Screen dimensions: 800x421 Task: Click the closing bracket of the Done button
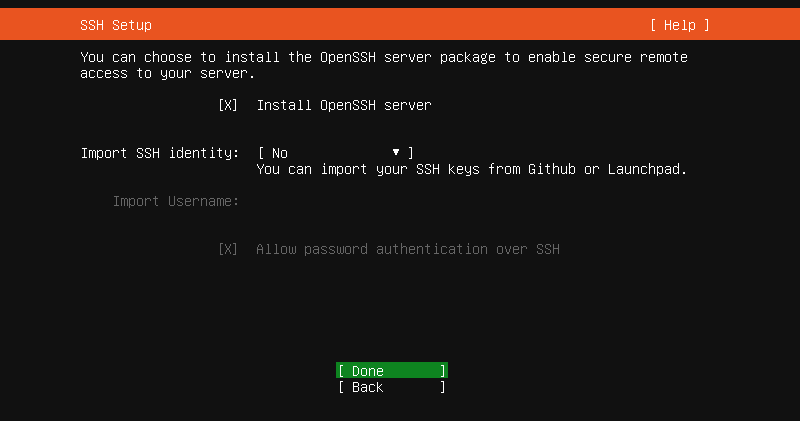pyautogui.click(x=443, y=370)
